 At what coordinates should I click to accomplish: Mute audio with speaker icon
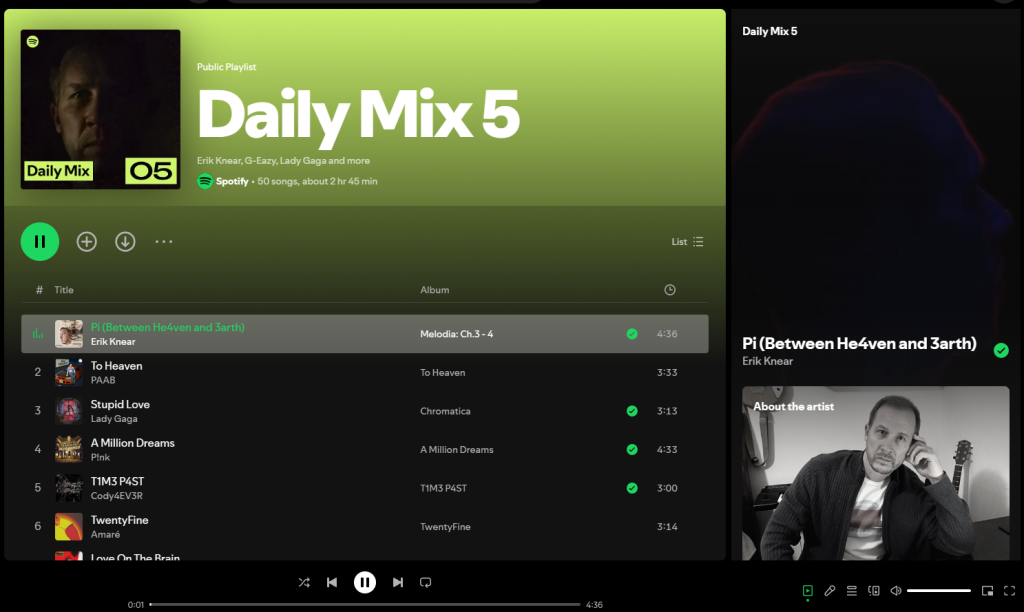pyautogui.click(x=896, y=590)
